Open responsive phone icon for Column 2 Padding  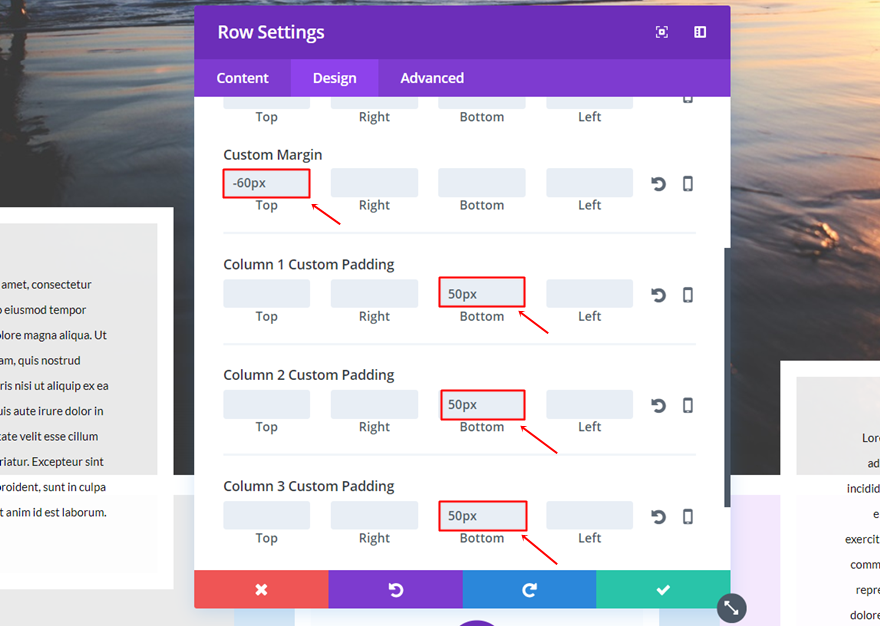(x=688, y=406)
